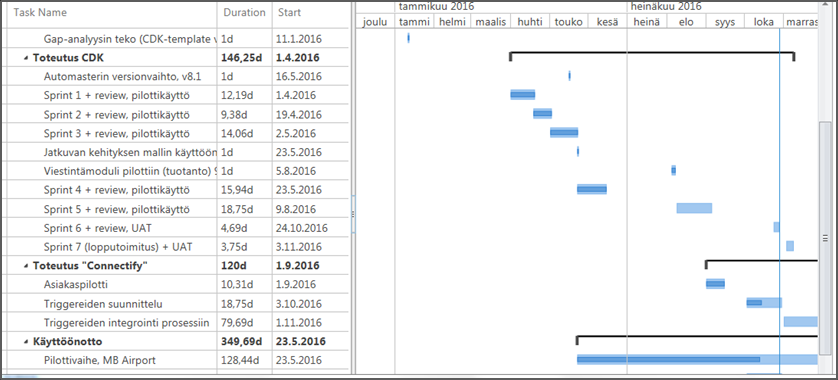Click the Sprint 2 Gantt bar
This screenshot has width=838, height=380.
(x=542, y=113)
